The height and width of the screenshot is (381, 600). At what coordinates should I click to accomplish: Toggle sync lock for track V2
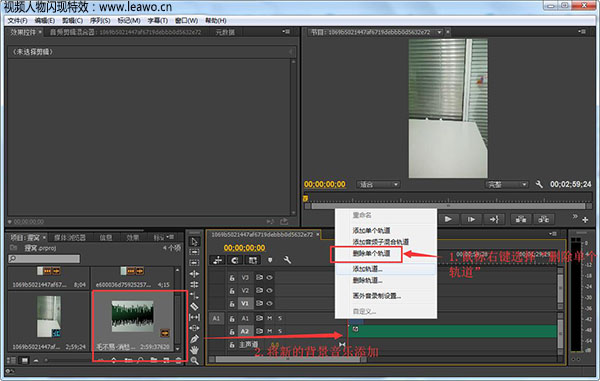tap(259, 290)
